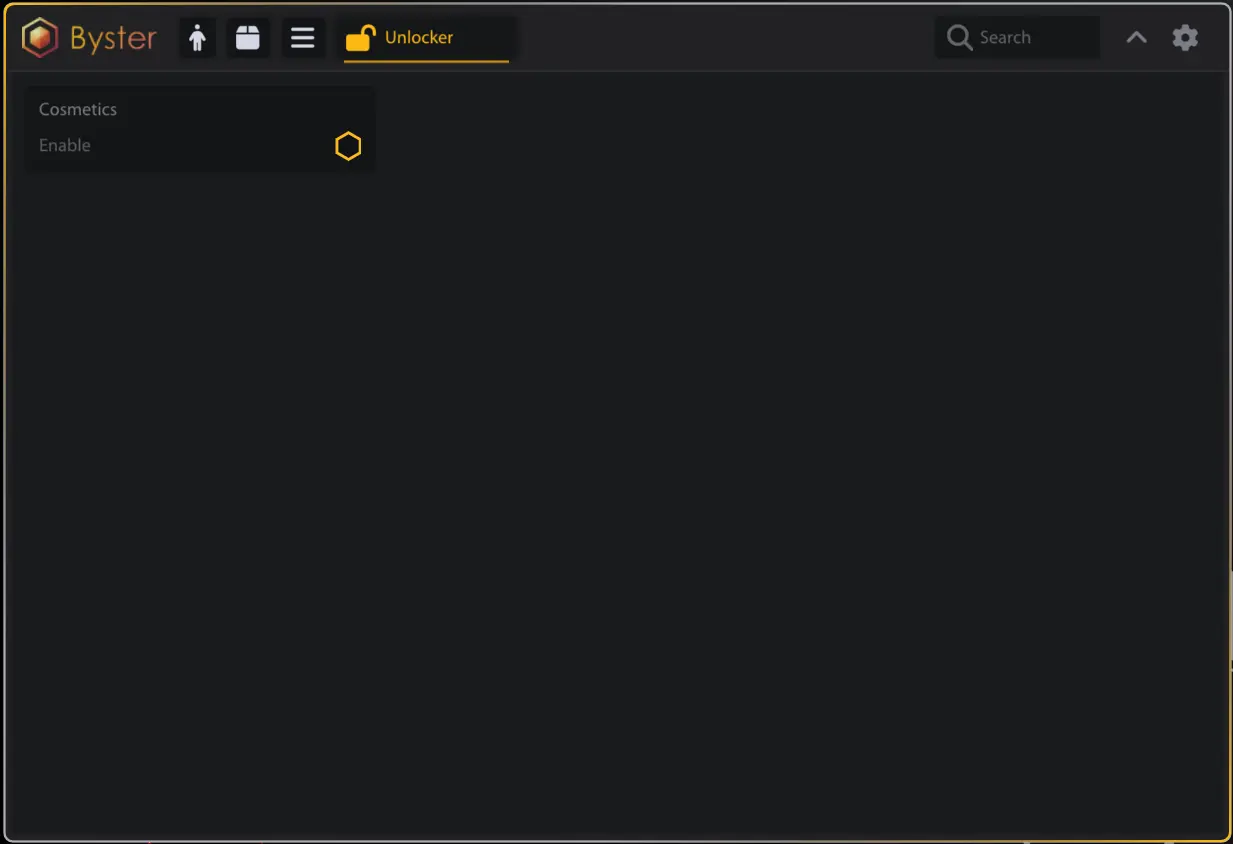
Task: Open the character tab with person icon
Action: [198, 38]
